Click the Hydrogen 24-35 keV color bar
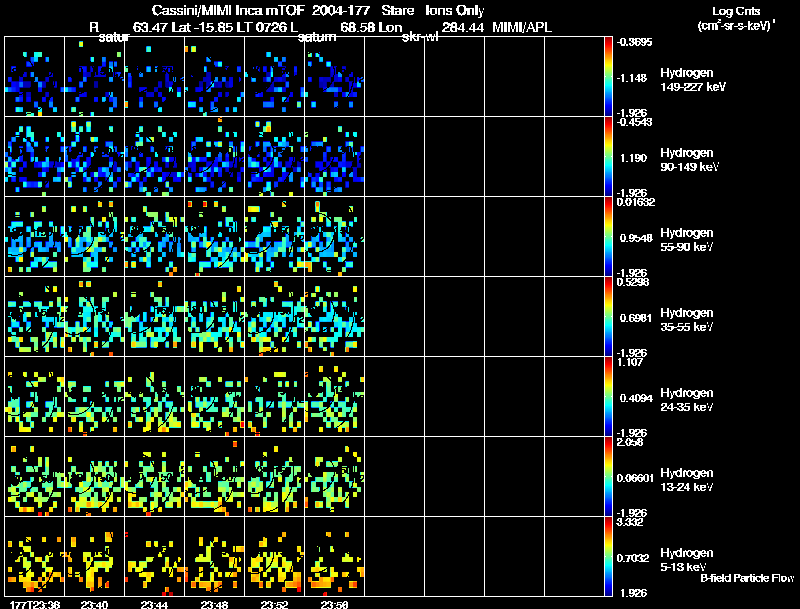 [608, 397]
